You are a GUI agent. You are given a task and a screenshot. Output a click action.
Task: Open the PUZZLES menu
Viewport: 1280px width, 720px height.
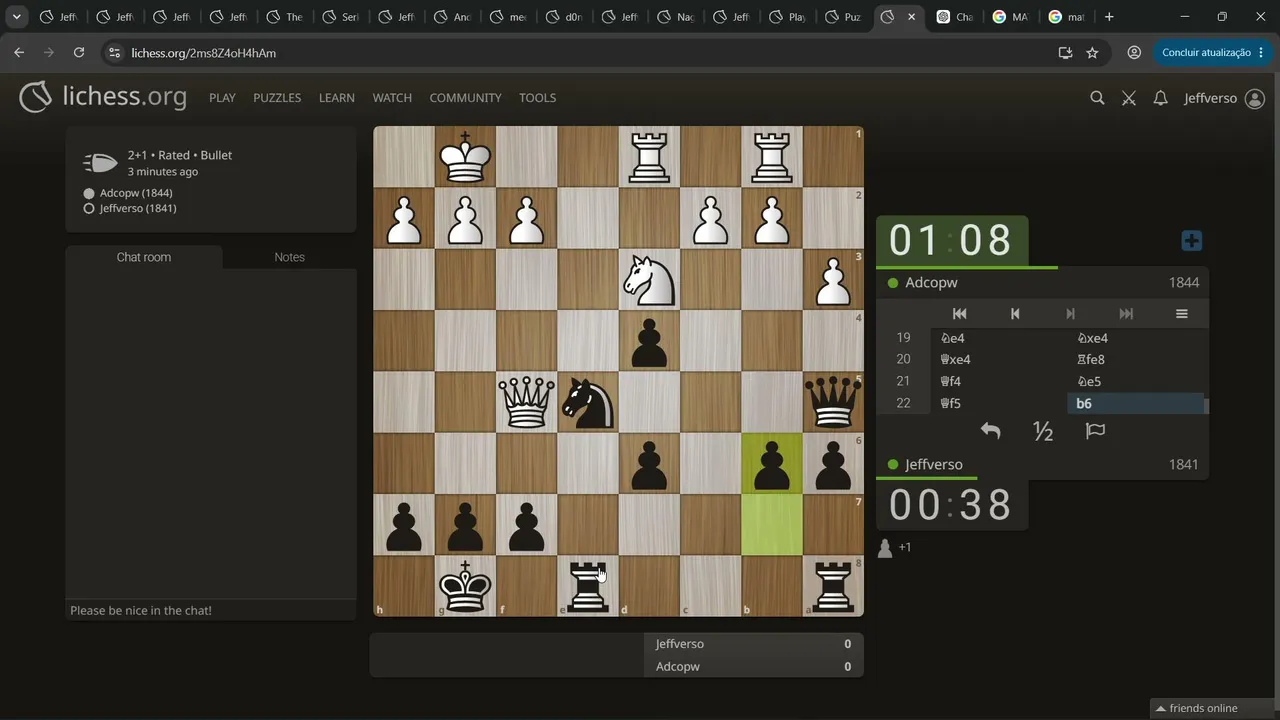277,98
